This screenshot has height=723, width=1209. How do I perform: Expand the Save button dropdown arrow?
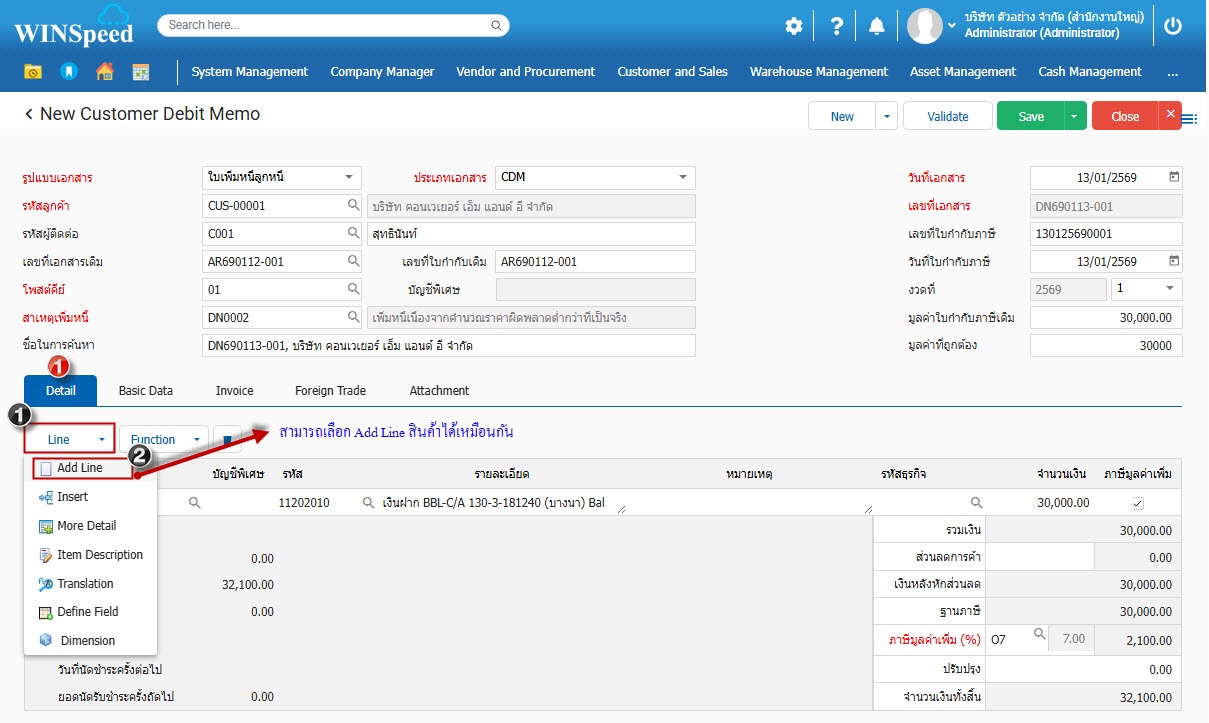[1074, 117]
